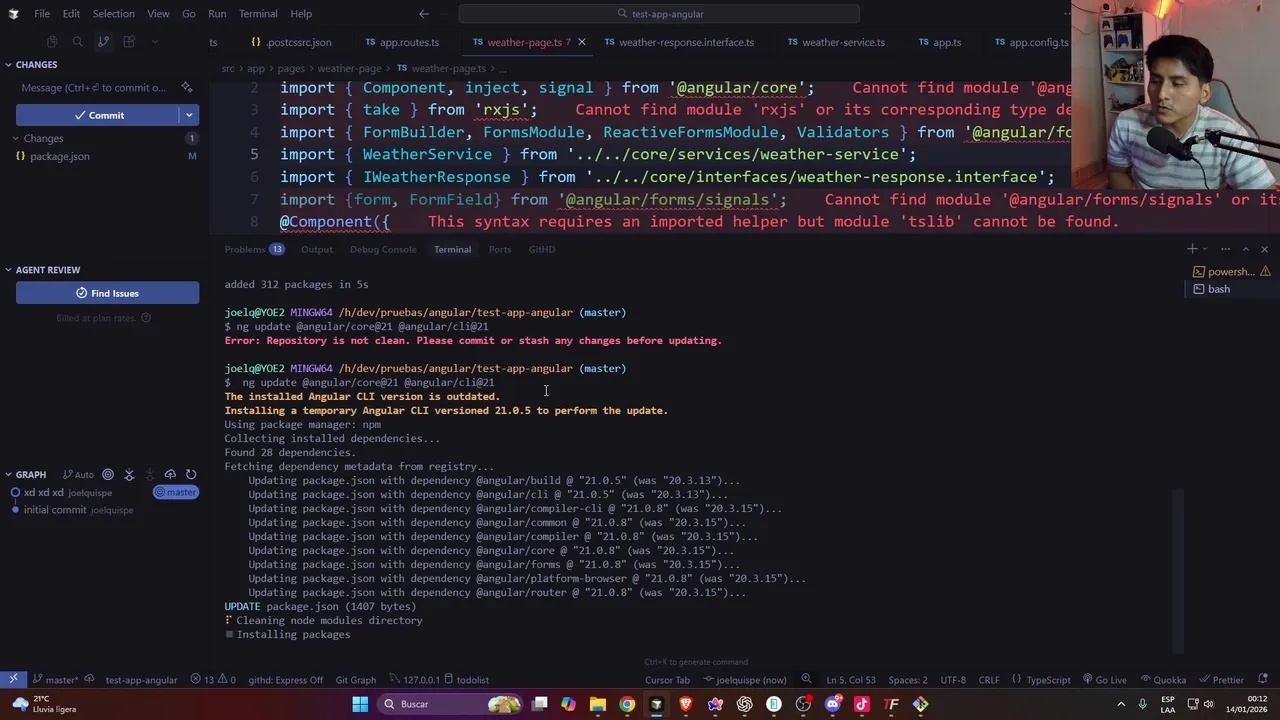Open the Explorer view in the activity bar
This screenshot has height=720, width=1280.
(x=52, y=42)
